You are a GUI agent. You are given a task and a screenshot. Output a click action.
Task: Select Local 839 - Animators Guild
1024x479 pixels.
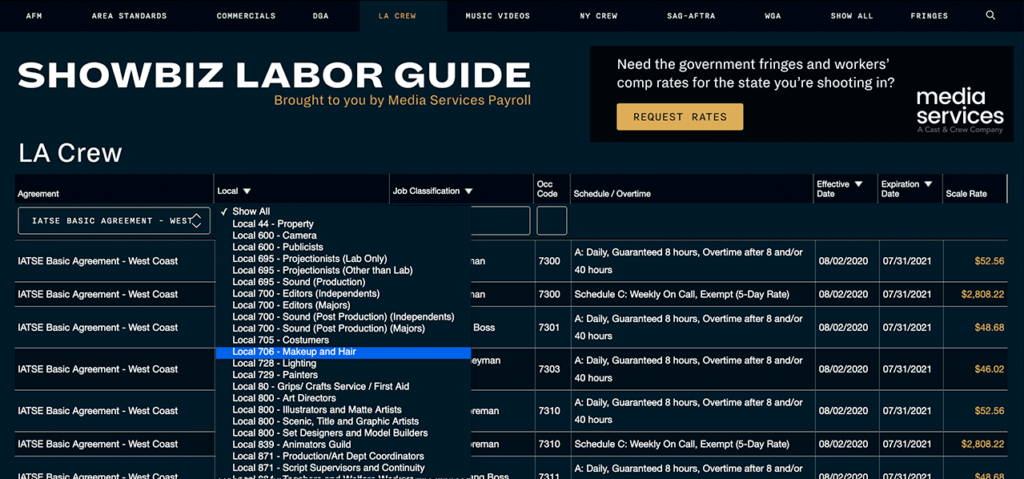coord(343,444)
